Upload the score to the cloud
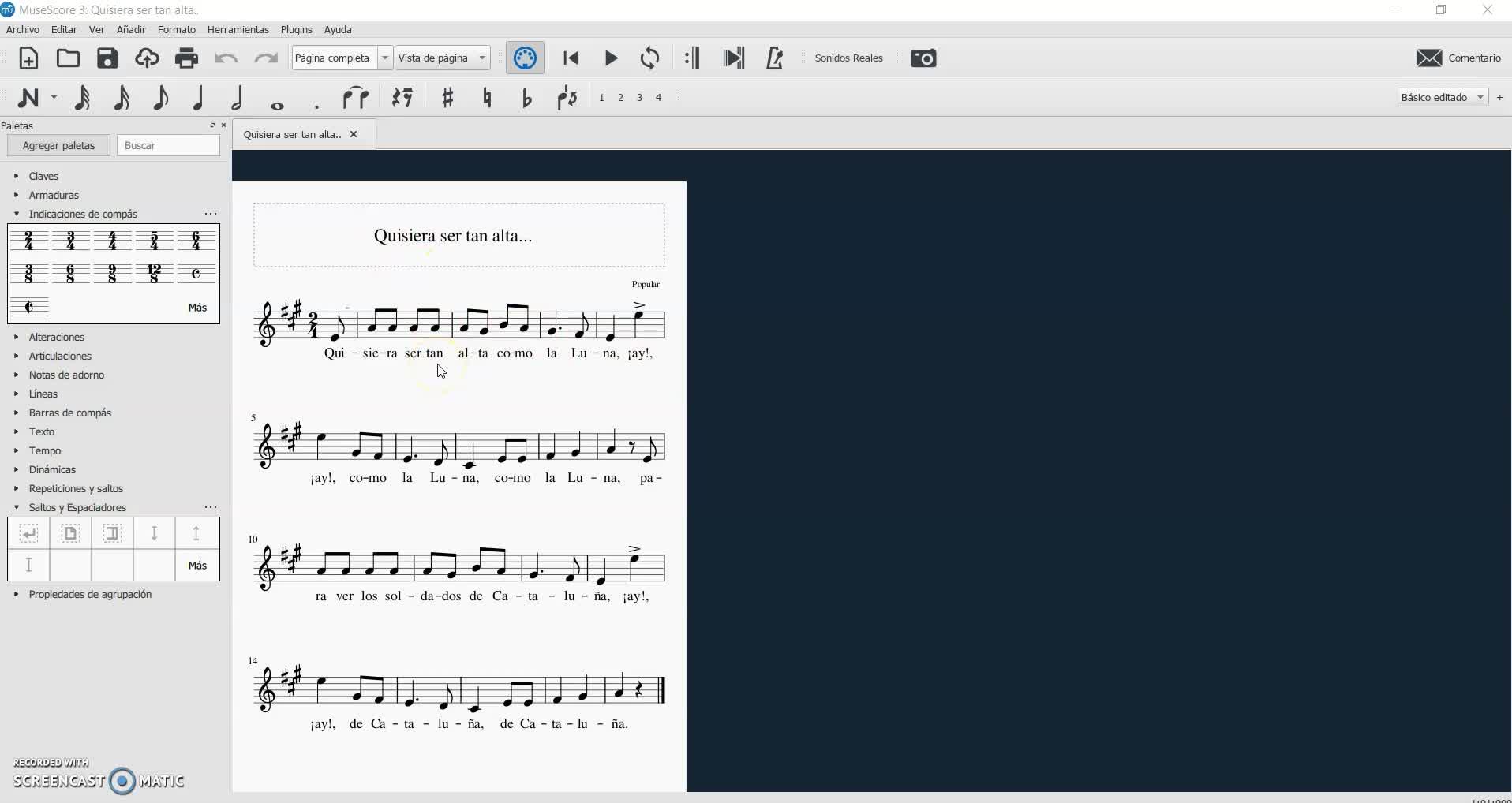Viewport: 1512px width, 803px height. [x=147, y=58]
